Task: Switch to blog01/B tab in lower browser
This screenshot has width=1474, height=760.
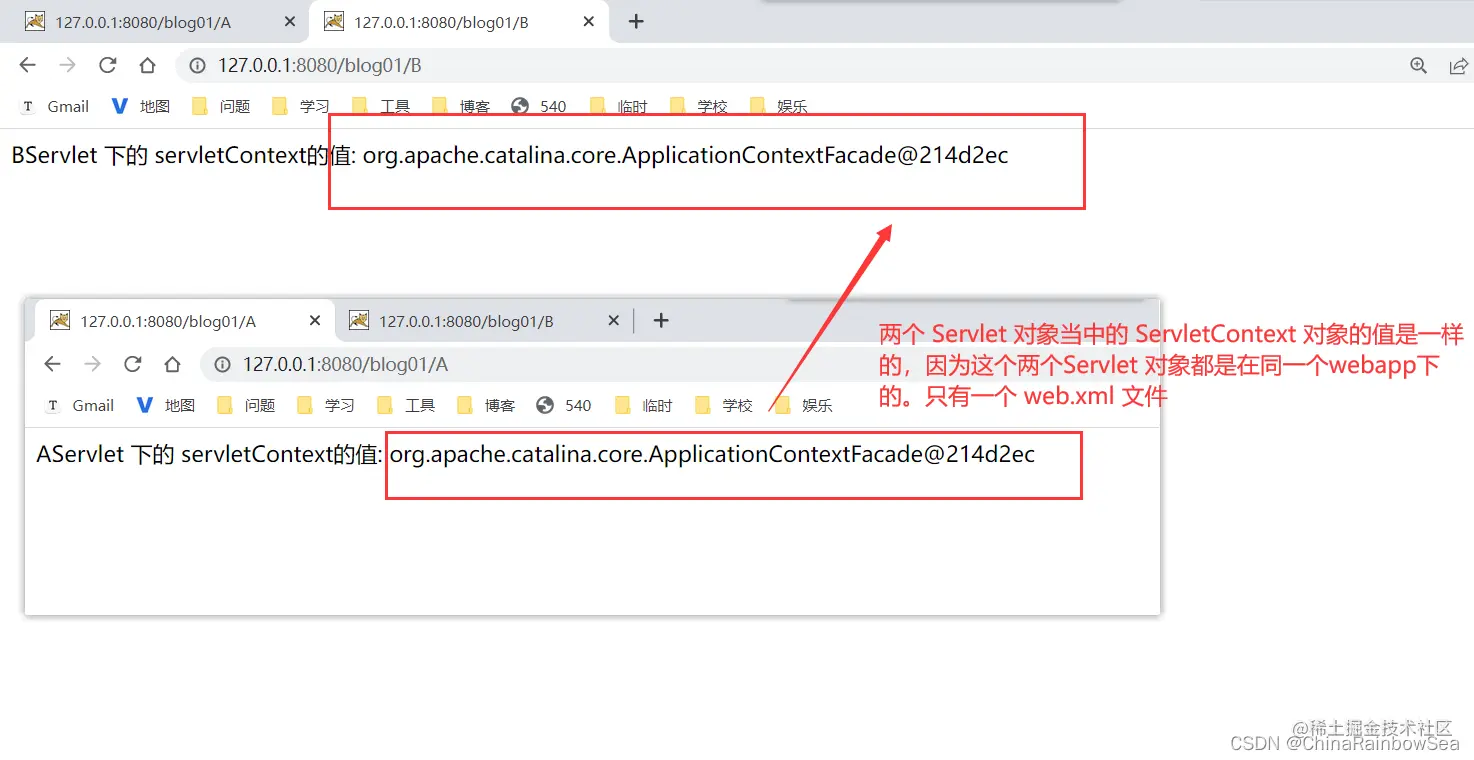Action: [484, 321]
